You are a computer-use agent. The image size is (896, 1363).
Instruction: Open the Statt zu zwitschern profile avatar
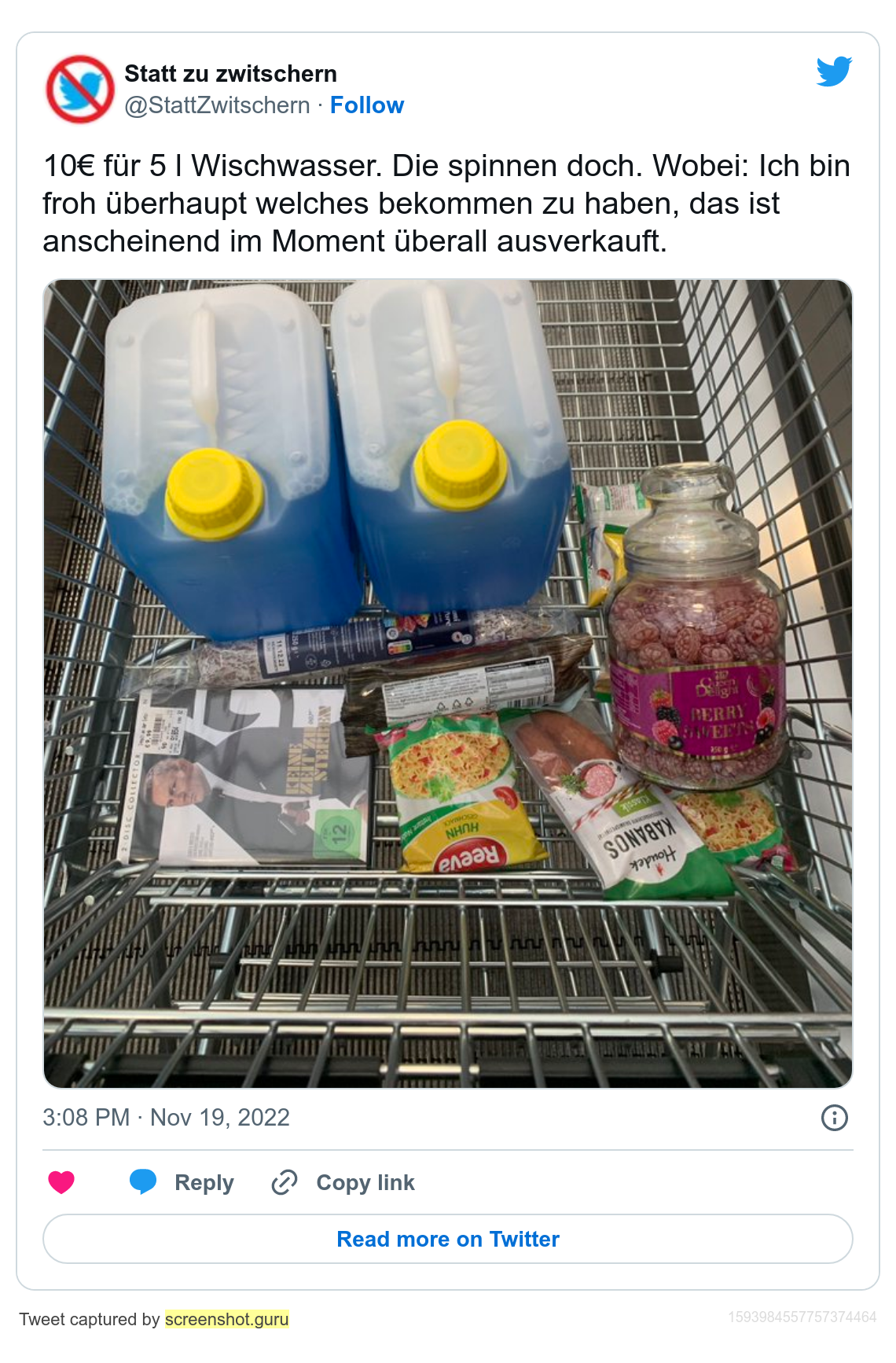pos(80,89)
